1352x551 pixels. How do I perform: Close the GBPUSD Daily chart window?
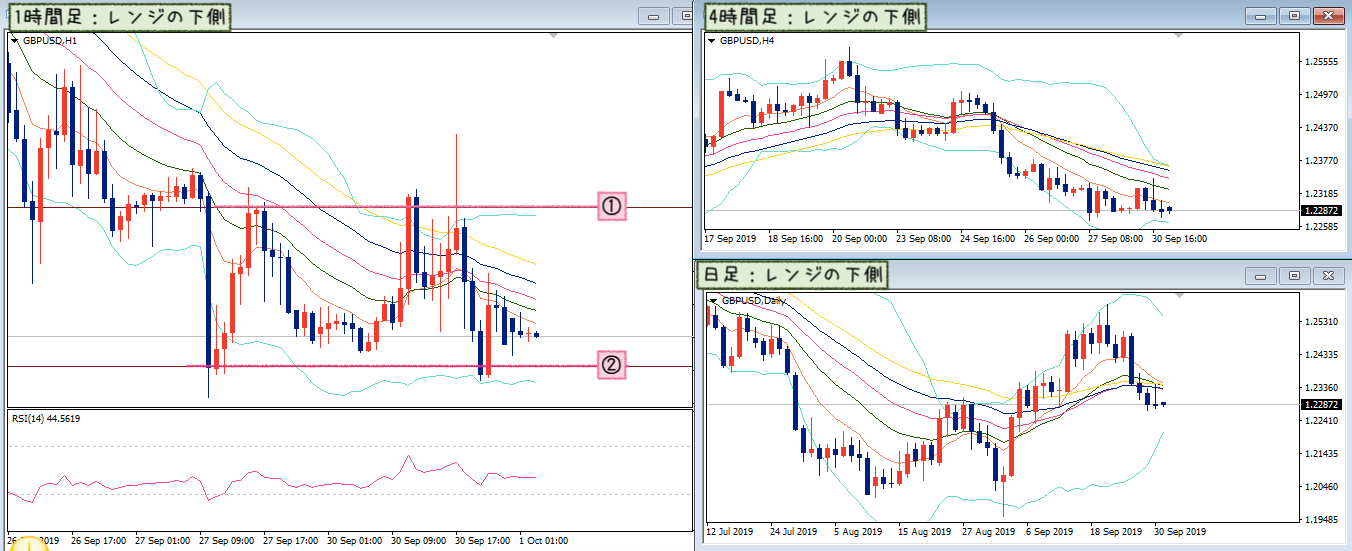(1327, 275)
